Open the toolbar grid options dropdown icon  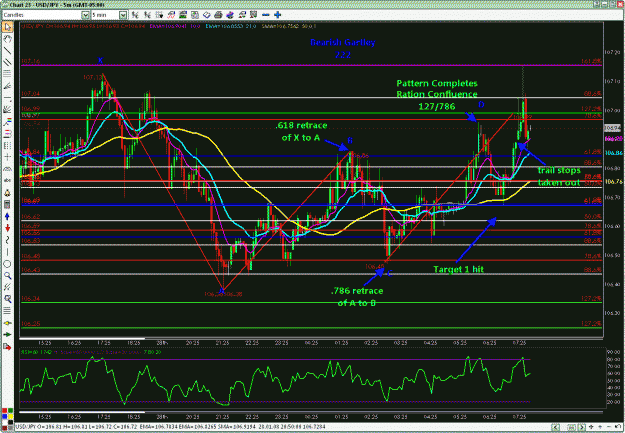tap(159, 15)
